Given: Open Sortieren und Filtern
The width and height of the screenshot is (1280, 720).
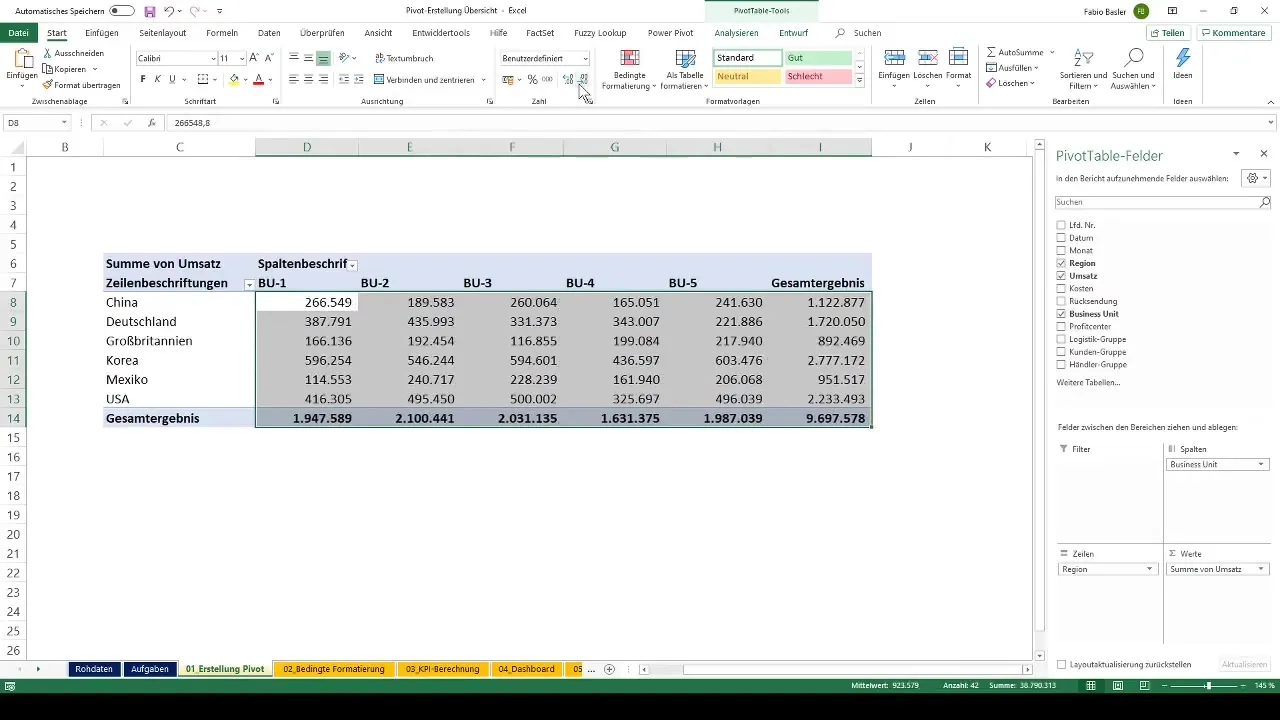Looking at the screenshot, I should pyautogui.click(x=1083, y=68).
